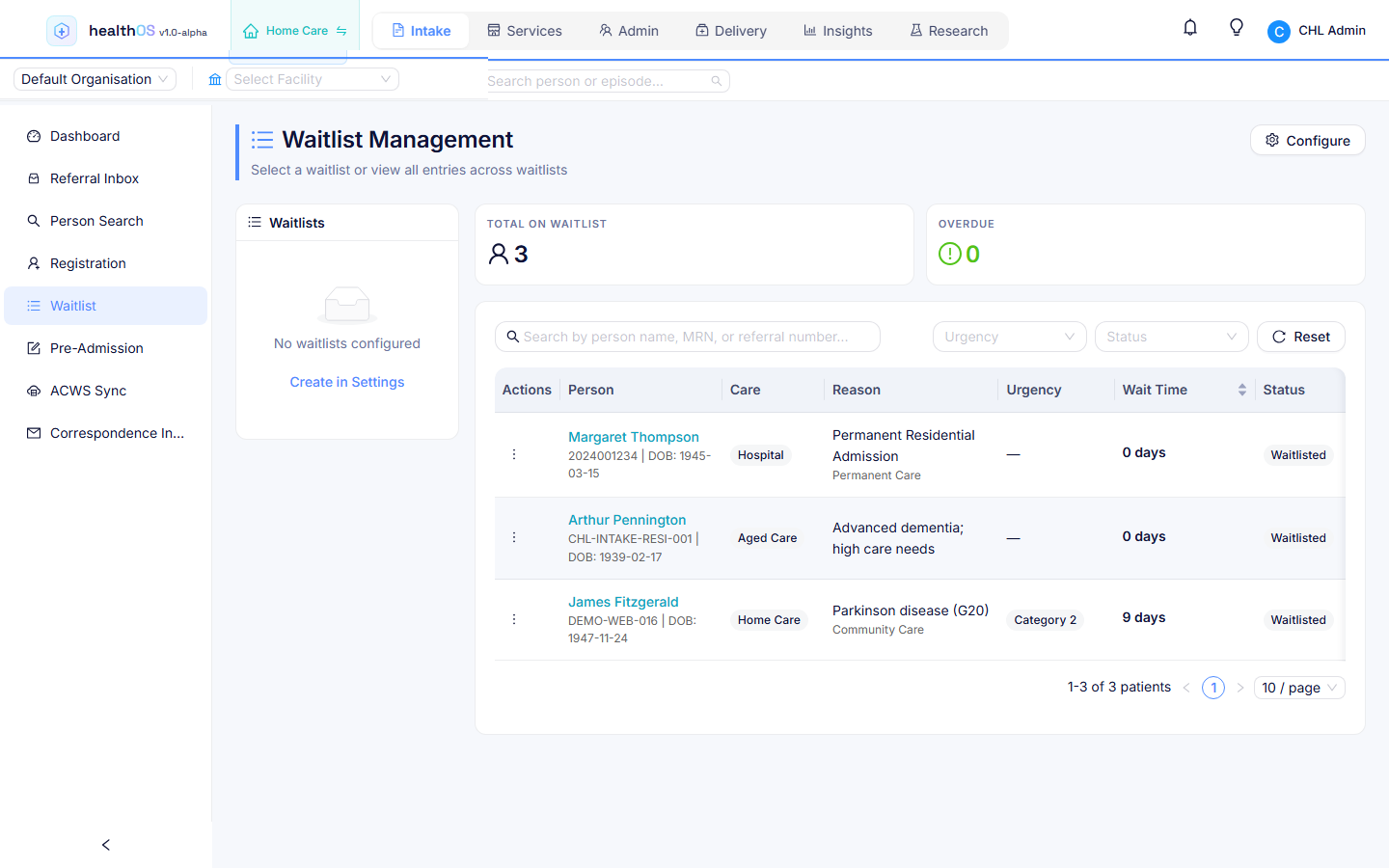The height and width of the screenshot is (868, 1389).
Task: Click the Configure button
Action: (x=1307, y=140)
